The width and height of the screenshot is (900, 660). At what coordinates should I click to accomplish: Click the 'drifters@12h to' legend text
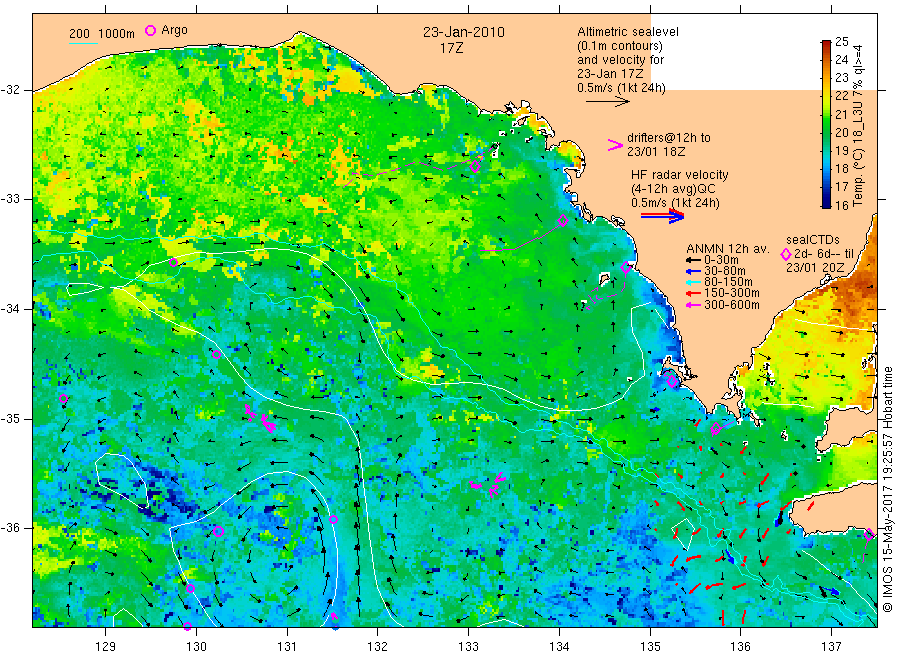coord(669,138)
